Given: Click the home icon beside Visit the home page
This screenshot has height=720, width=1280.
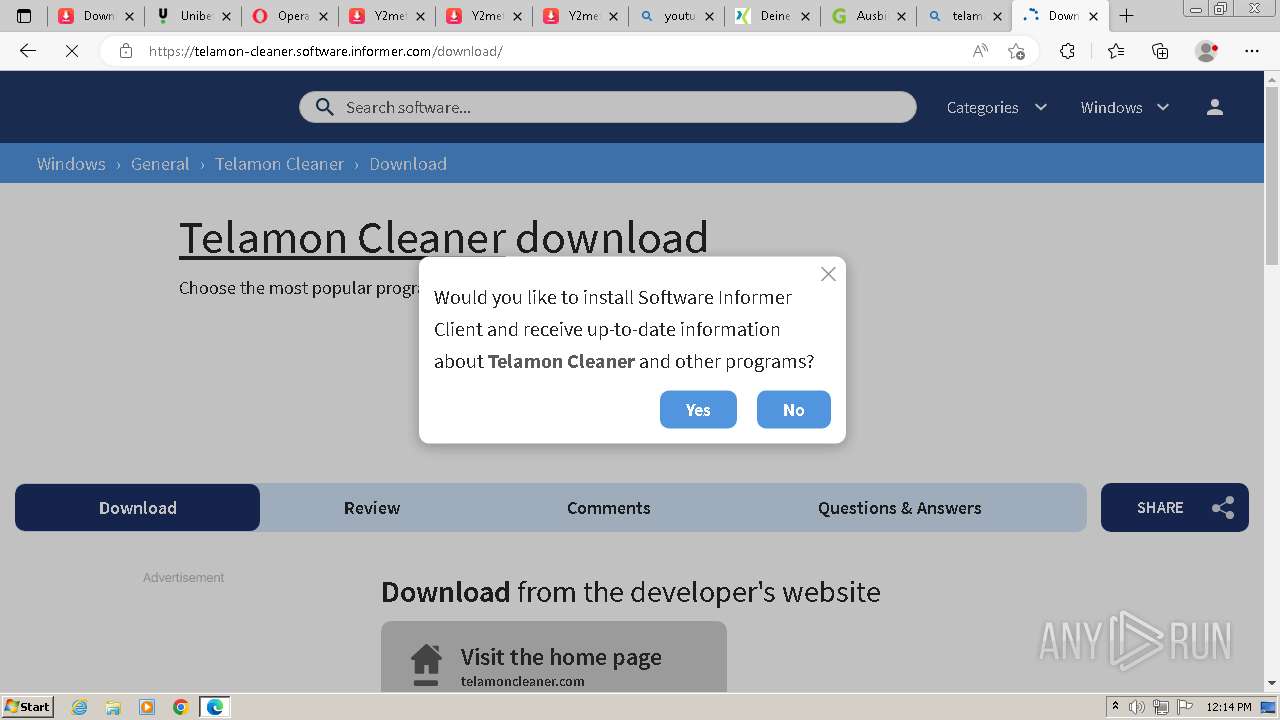Looking at the screenshot, I should [426, 665].
